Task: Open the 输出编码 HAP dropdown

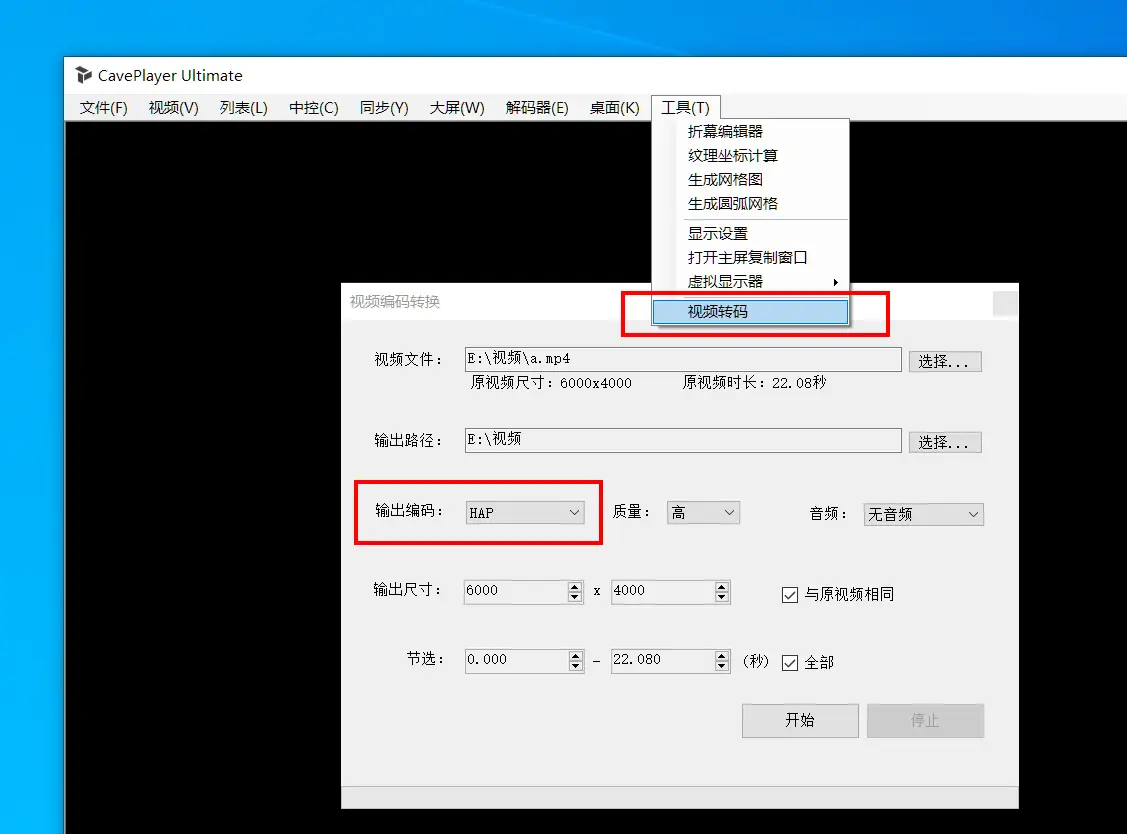Action: coord(525,513)
